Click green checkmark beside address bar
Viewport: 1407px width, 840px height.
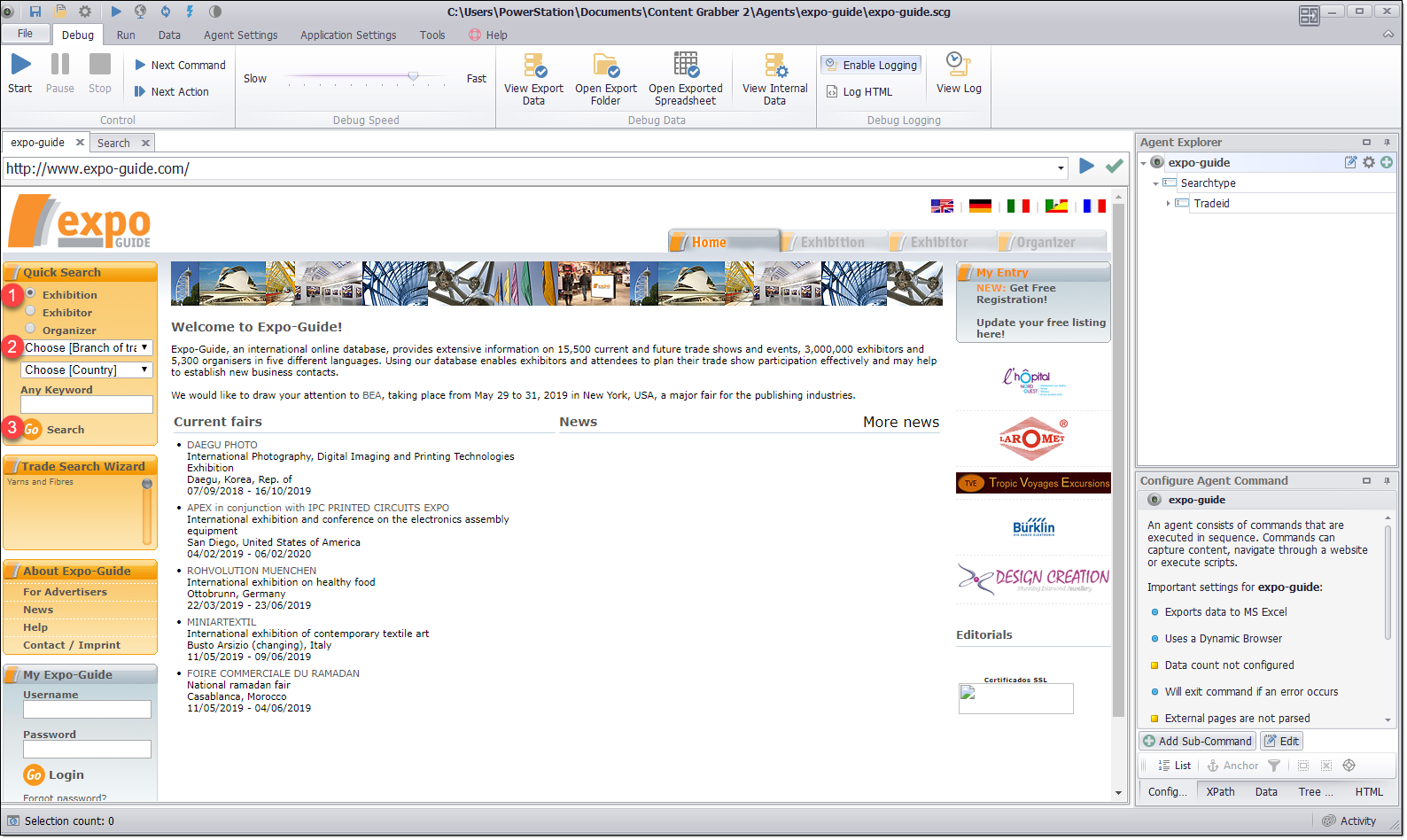tap(1114, 166)
